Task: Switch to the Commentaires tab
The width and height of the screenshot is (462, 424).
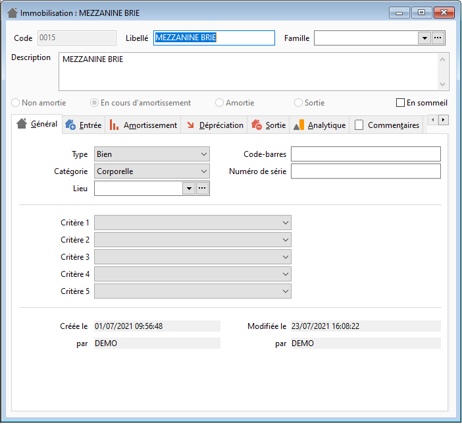Action: [x=387, y=125]
